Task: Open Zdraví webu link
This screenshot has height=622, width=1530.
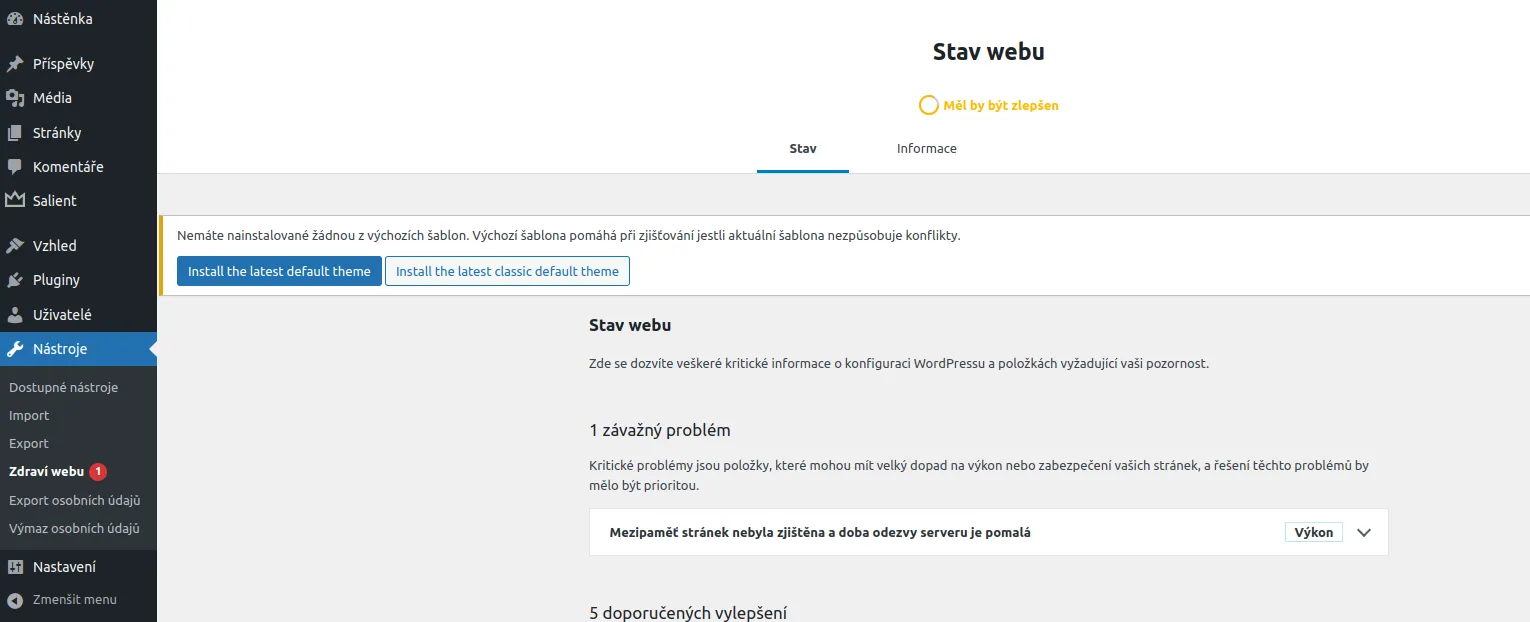Action: 46,471
